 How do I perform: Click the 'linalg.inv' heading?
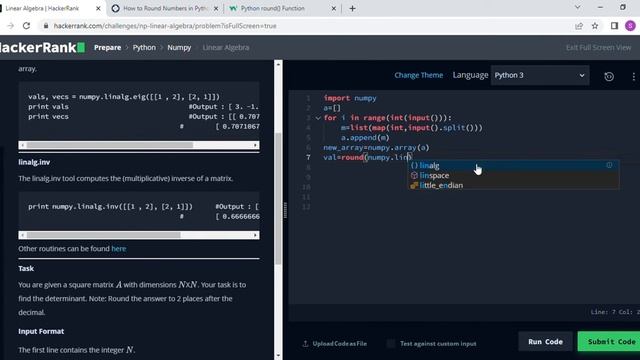[34, 162]
